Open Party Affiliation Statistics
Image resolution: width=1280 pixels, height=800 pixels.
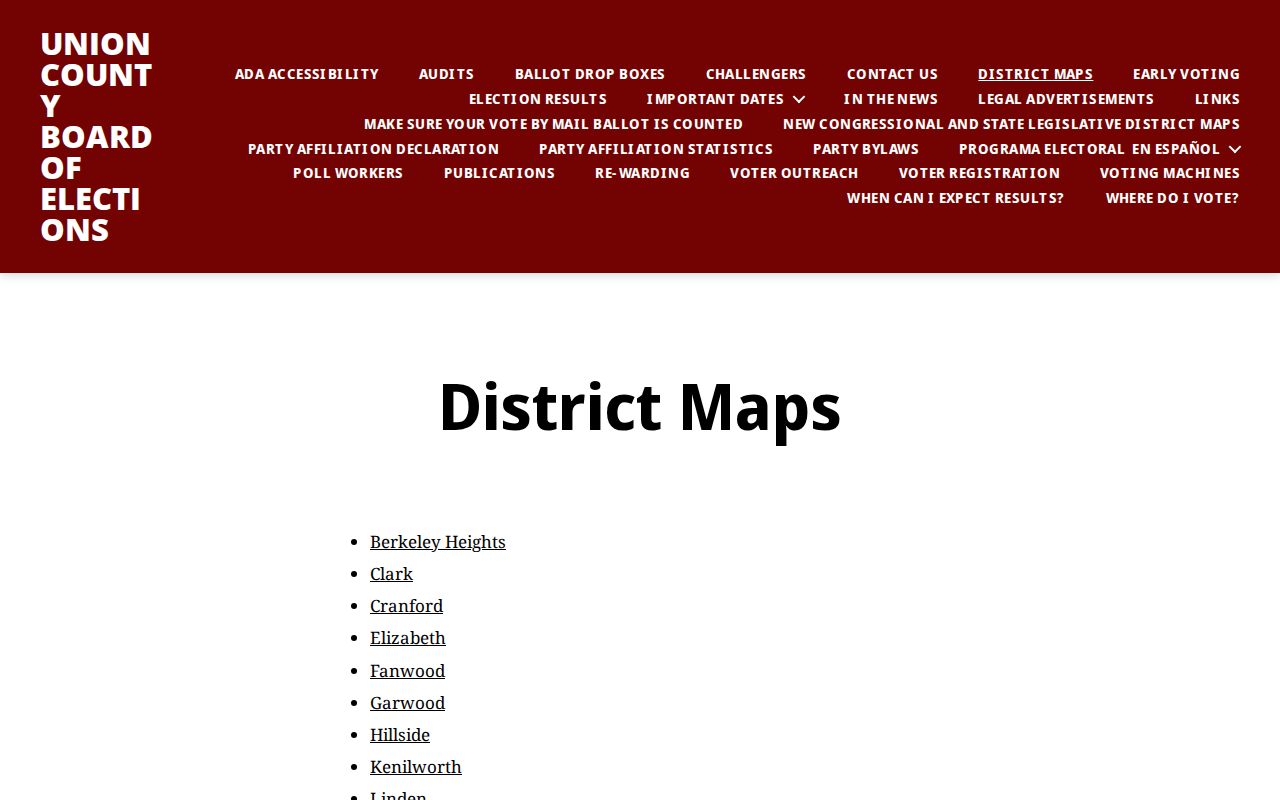tap(656, 149)
